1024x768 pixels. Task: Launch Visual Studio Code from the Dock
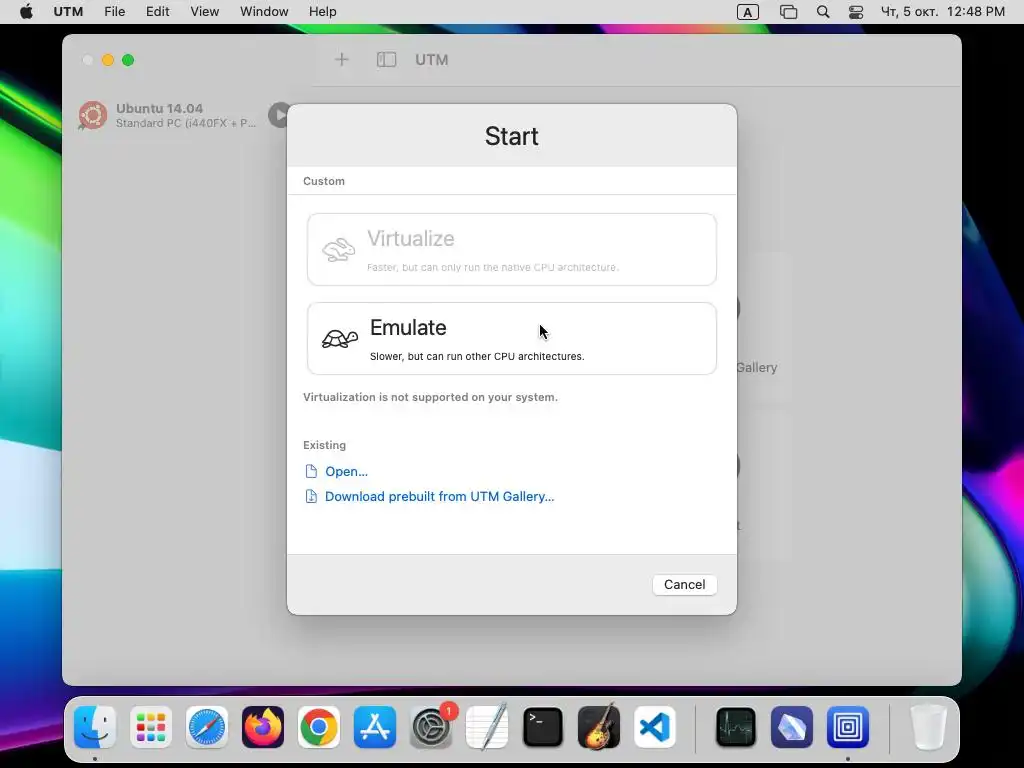[655, 727]
